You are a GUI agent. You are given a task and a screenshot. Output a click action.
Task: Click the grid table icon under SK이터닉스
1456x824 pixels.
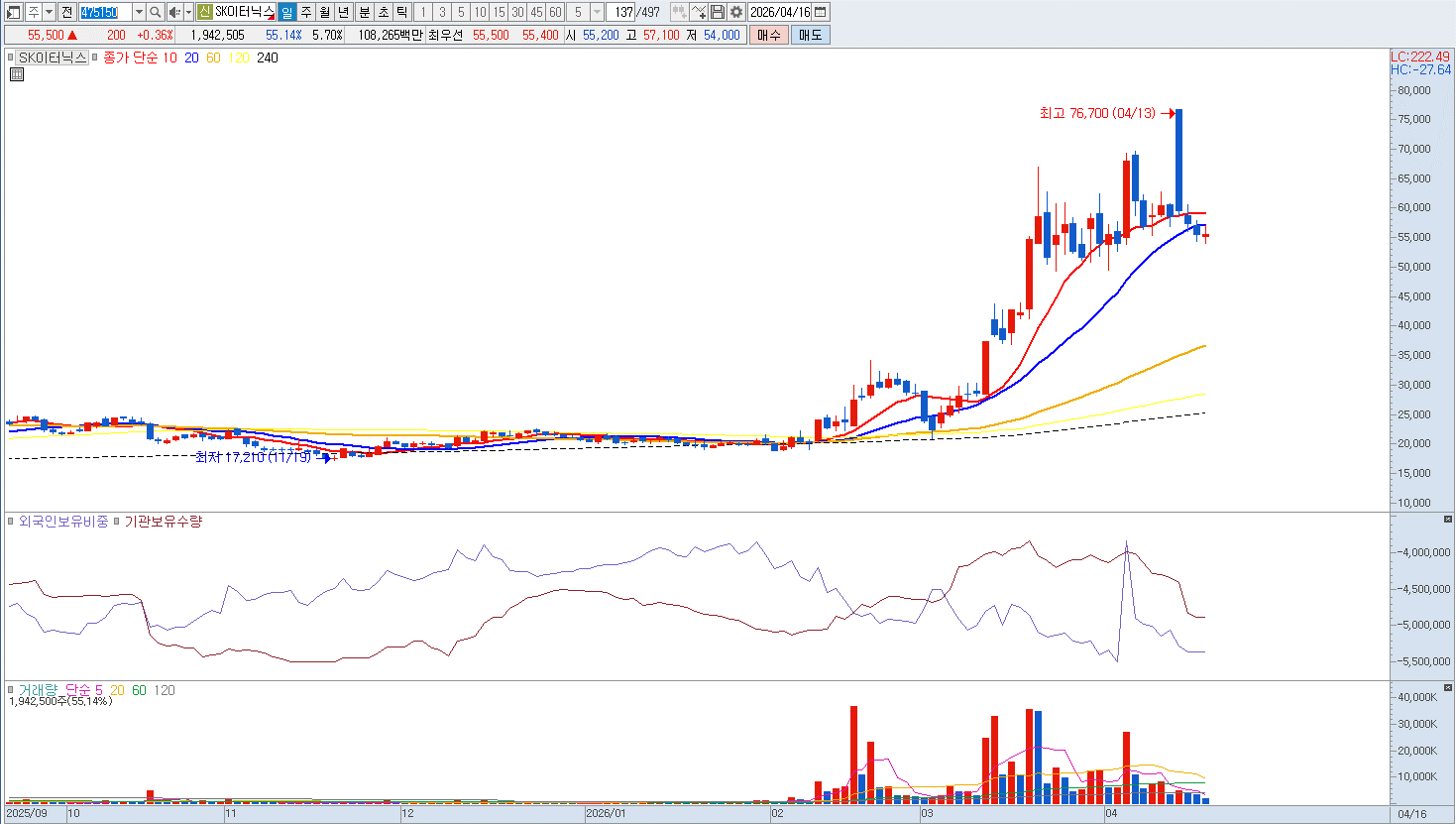point(17,74)
